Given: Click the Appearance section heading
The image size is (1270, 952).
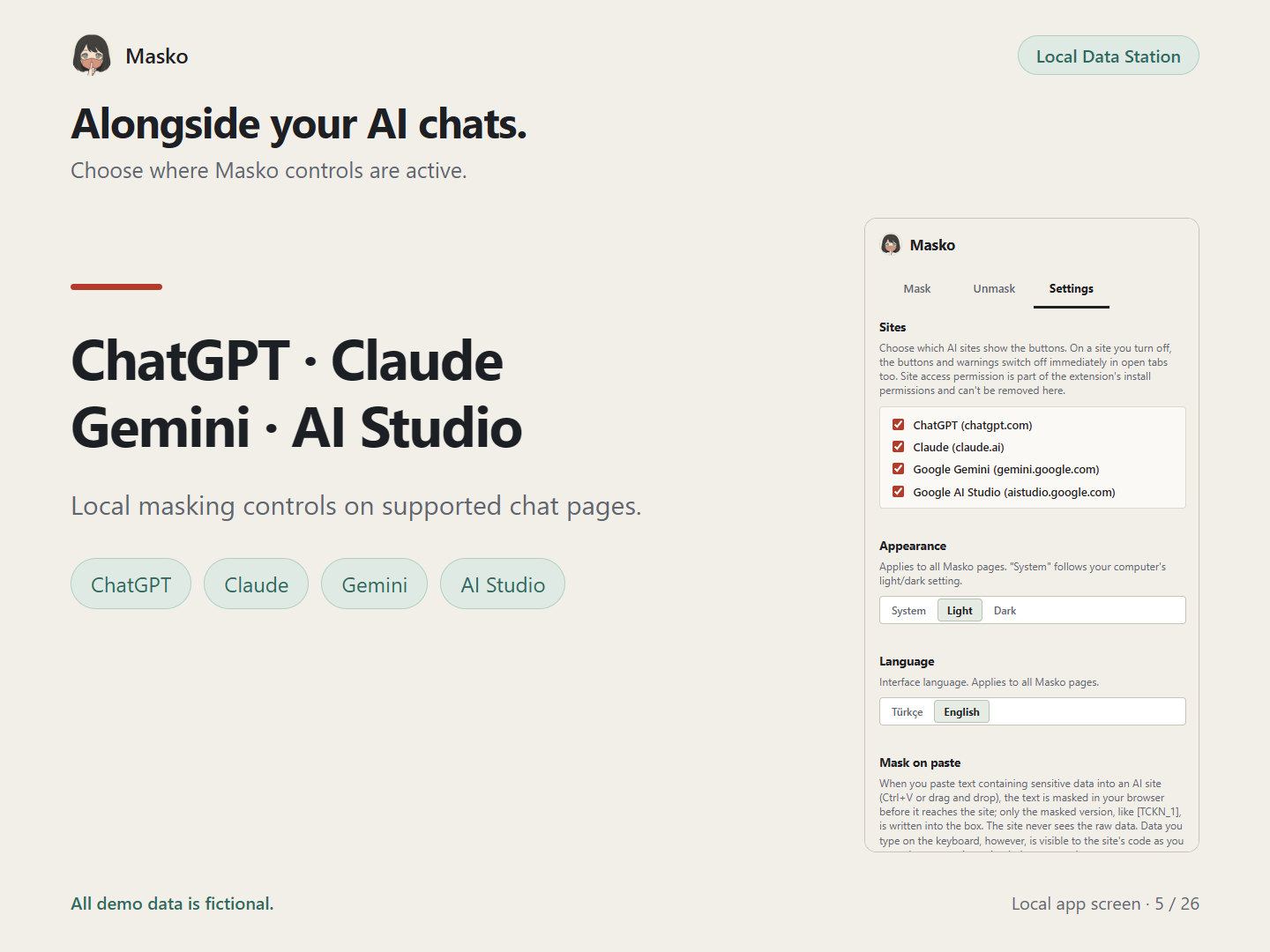Looking at the screenshot, I should 913,547.
